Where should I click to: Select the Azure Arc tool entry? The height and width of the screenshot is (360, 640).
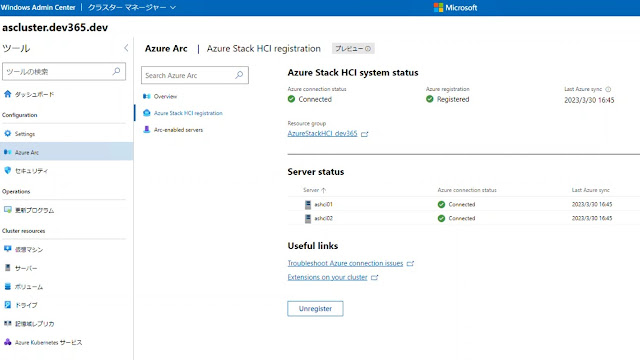(67, 152)
